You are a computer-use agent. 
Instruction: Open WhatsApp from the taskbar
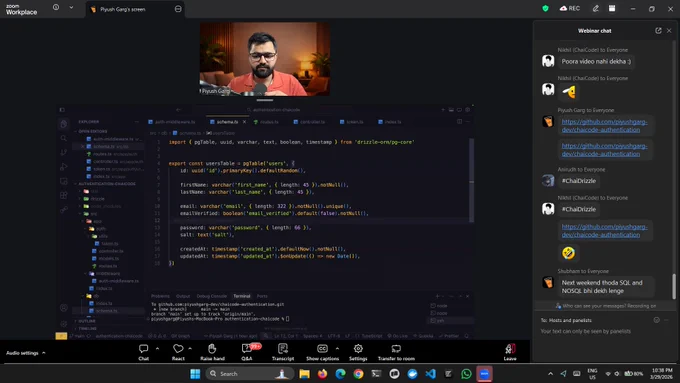pyautogui.click(x=466, y=374)
